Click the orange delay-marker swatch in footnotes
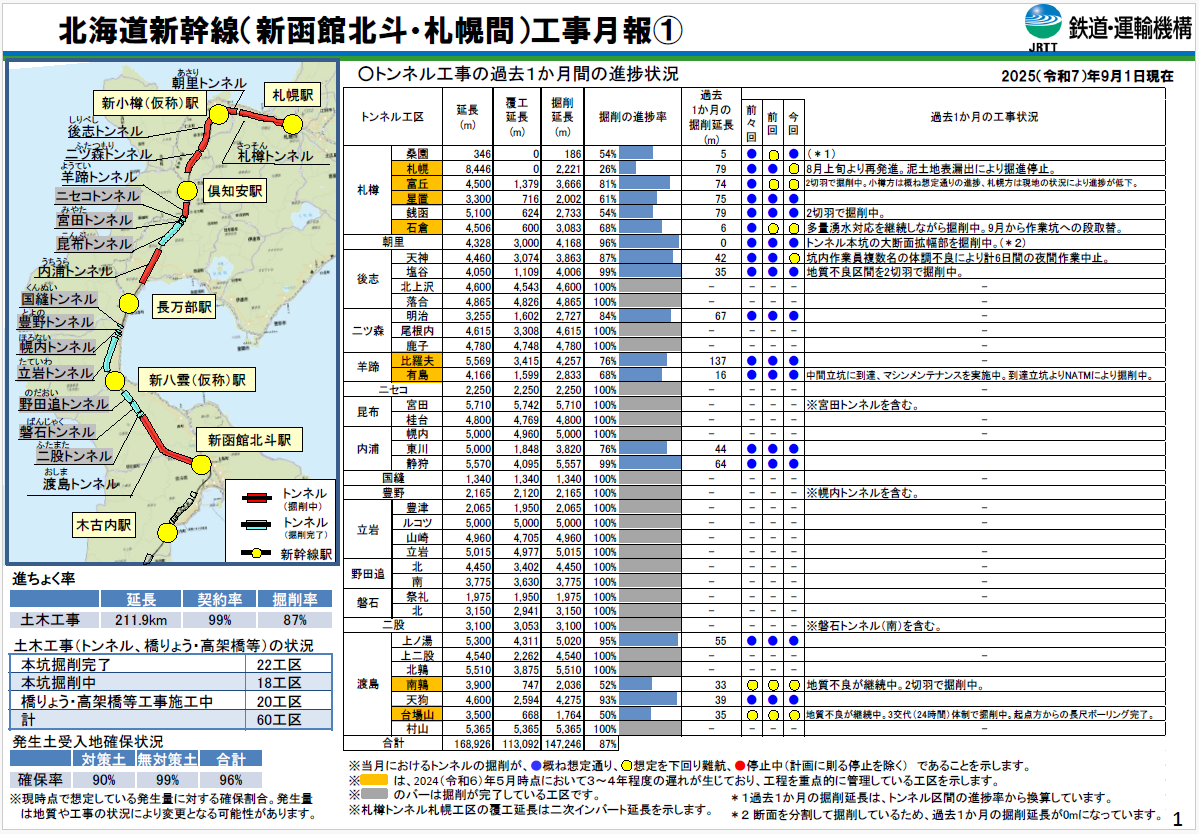 click(x=374, y=780)
